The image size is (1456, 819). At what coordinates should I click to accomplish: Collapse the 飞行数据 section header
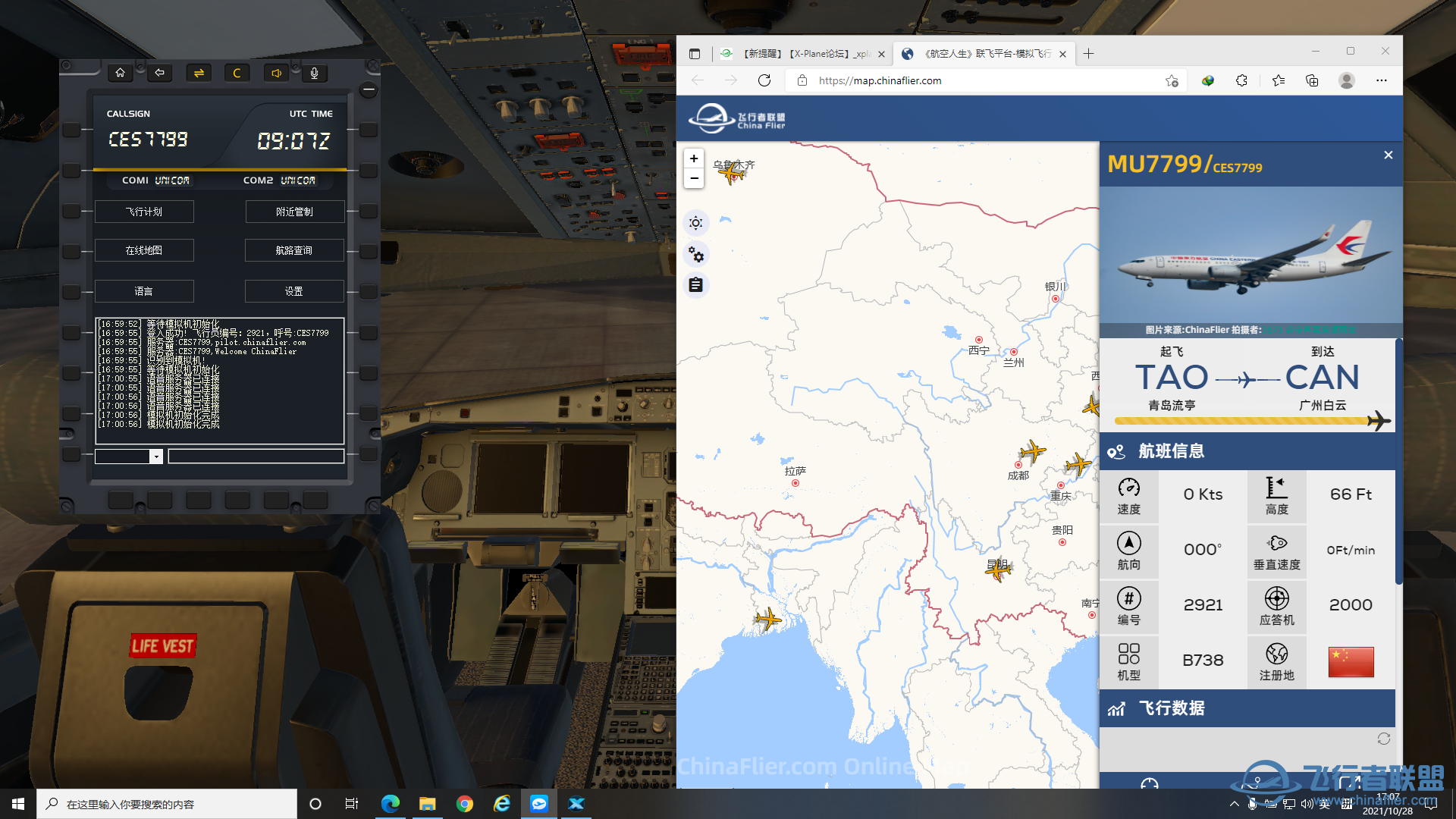coord(1247,708)
